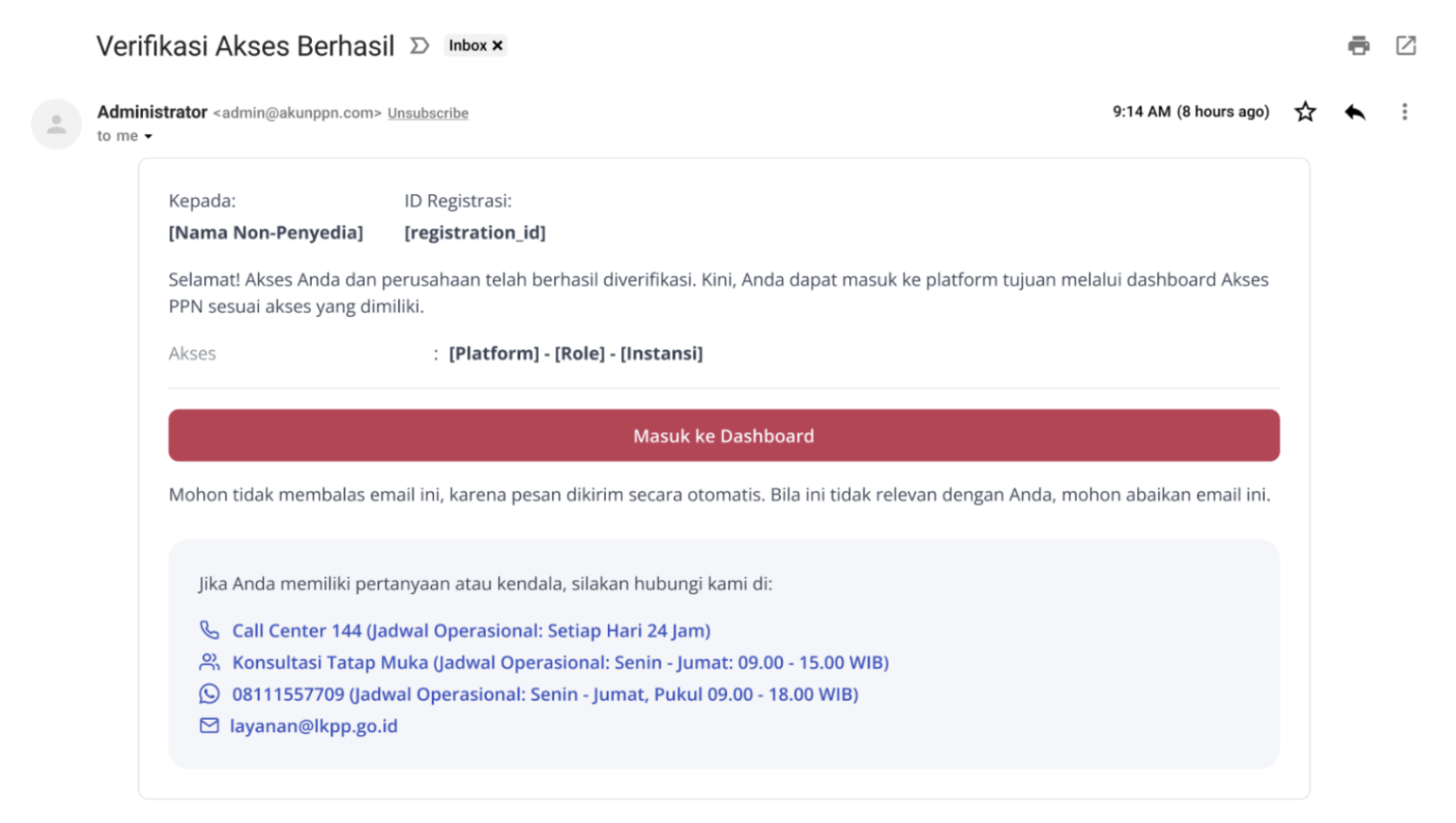Click the Inbox label chip
This screenshot has width=1456, height=823.
click(476, 45)
